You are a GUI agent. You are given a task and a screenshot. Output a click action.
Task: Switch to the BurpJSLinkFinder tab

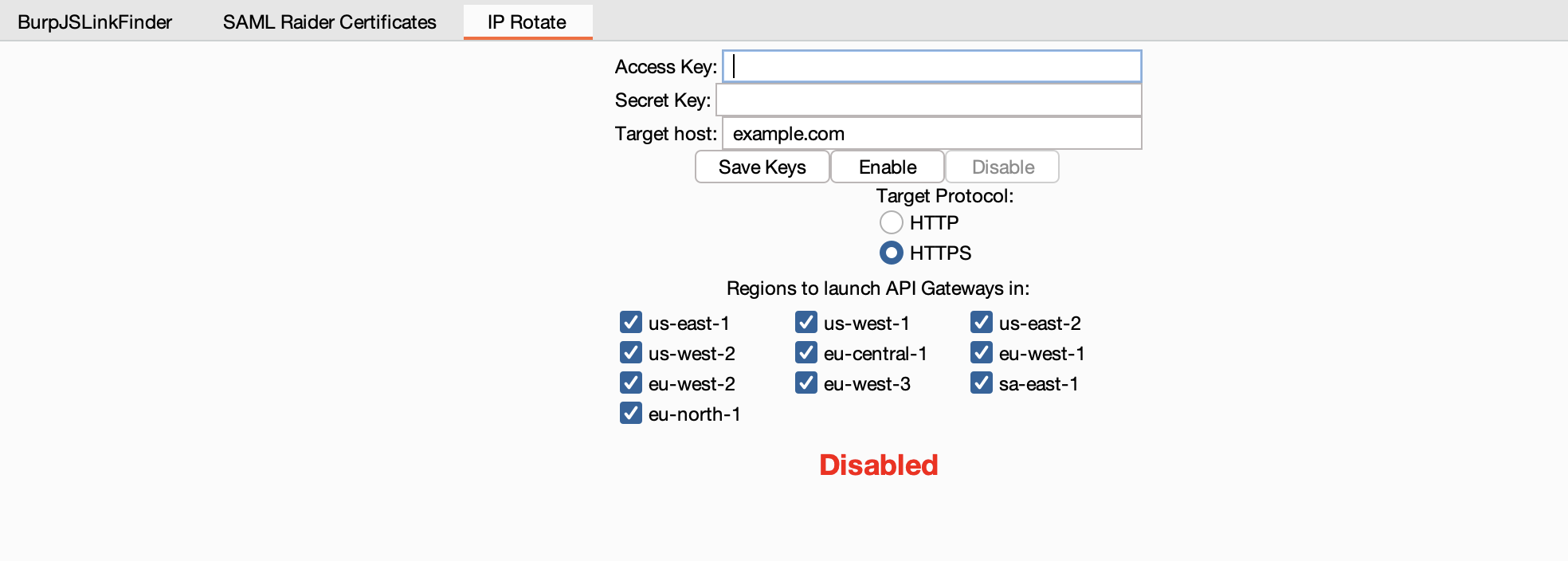(95, 22)
